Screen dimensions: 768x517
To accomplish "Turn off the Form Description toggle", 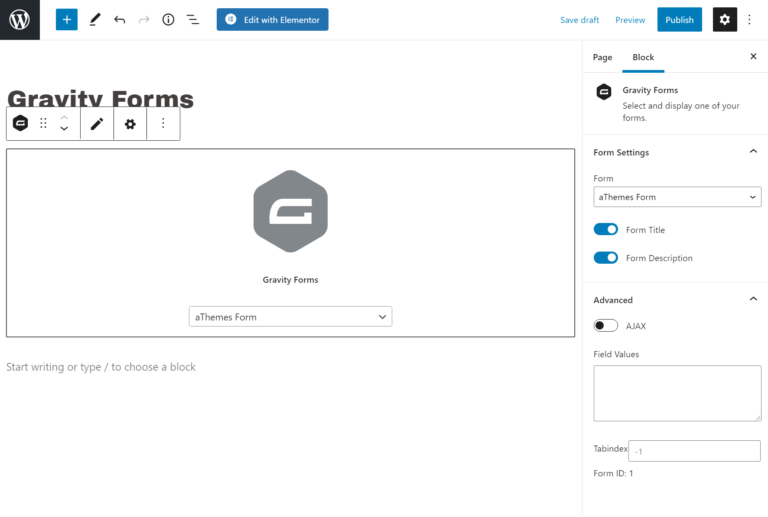I will (x=606, y=258).
